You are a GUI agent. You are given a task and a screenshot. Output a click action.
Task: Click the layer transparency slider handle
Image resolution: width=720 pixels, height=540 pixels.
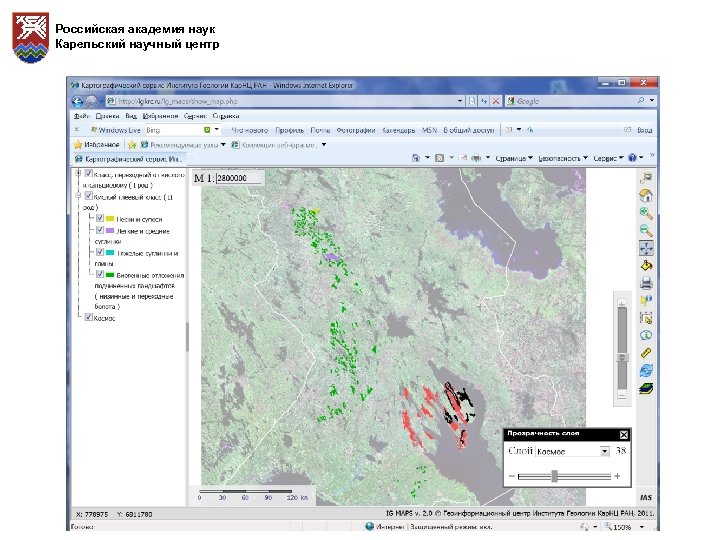point(554,476)
